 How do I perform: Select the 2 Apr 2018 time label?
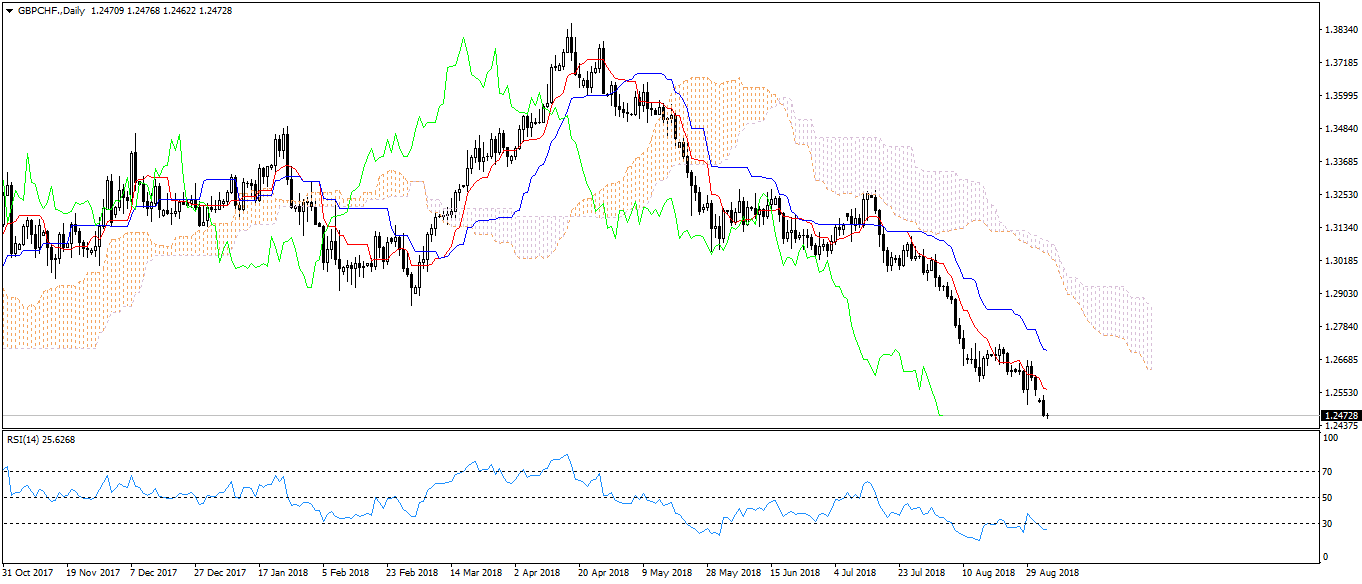click(x=537, y=573)
